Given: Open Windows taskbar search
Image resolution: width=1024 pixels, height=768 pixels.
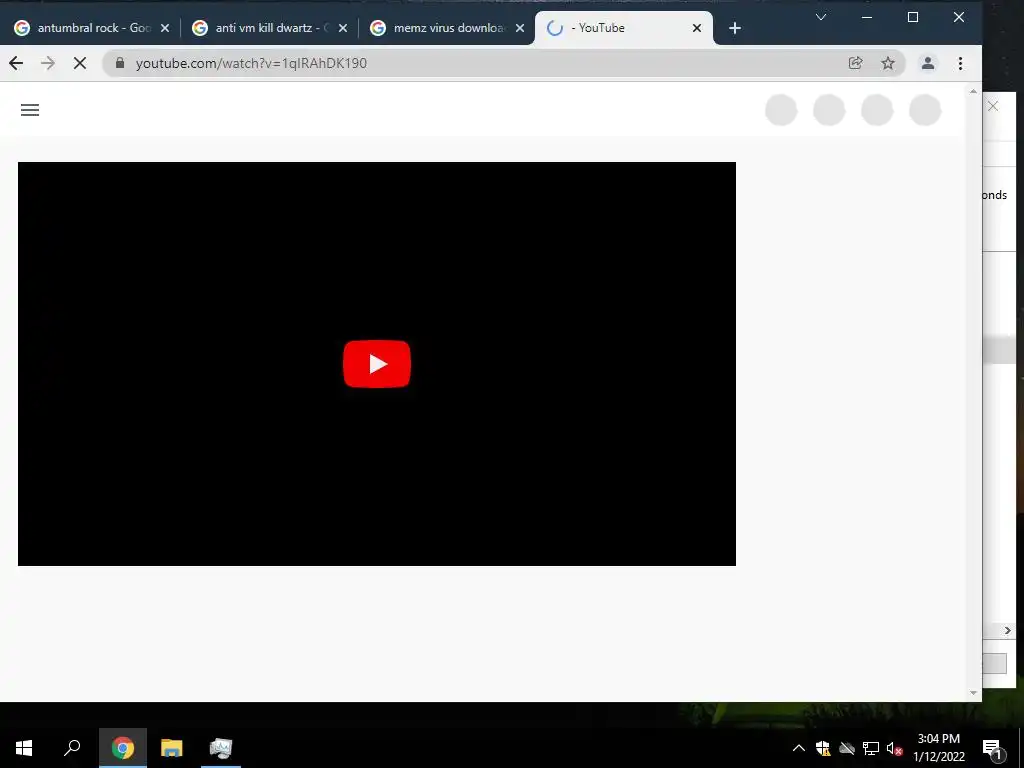Looking at the screenshot, I should click(x=72, y=748).
